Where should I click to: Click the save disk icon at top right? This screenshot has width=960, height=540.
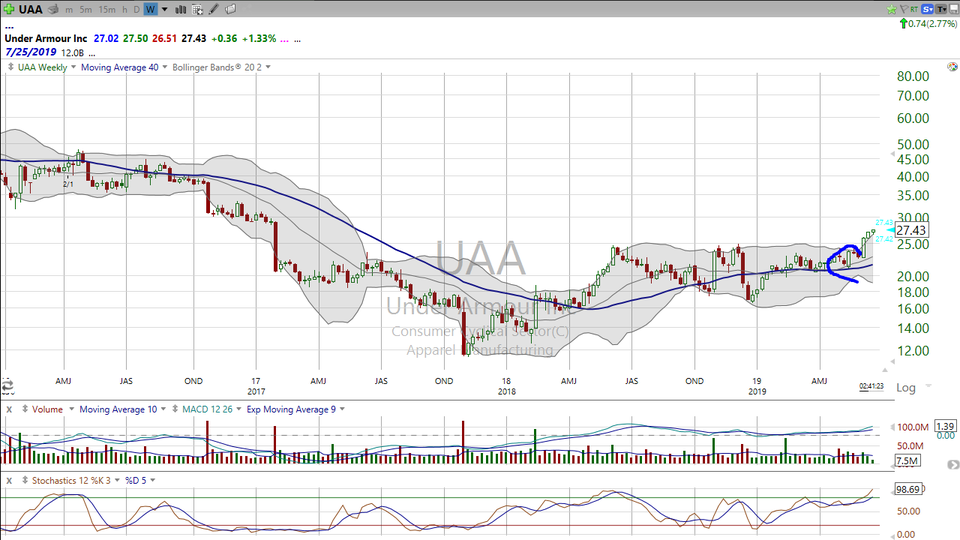(954, 9)
